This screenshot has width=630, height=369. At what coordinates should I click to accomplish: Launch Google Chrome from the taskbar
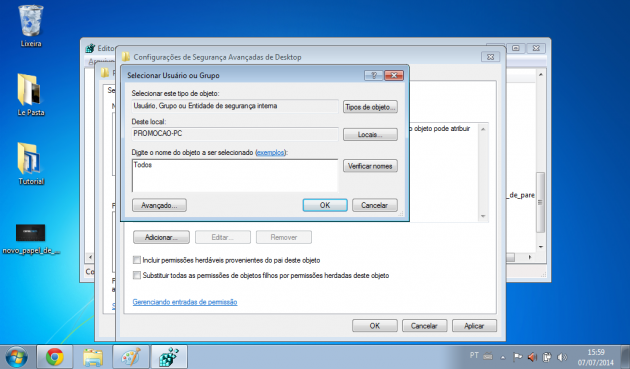(55, 357)
